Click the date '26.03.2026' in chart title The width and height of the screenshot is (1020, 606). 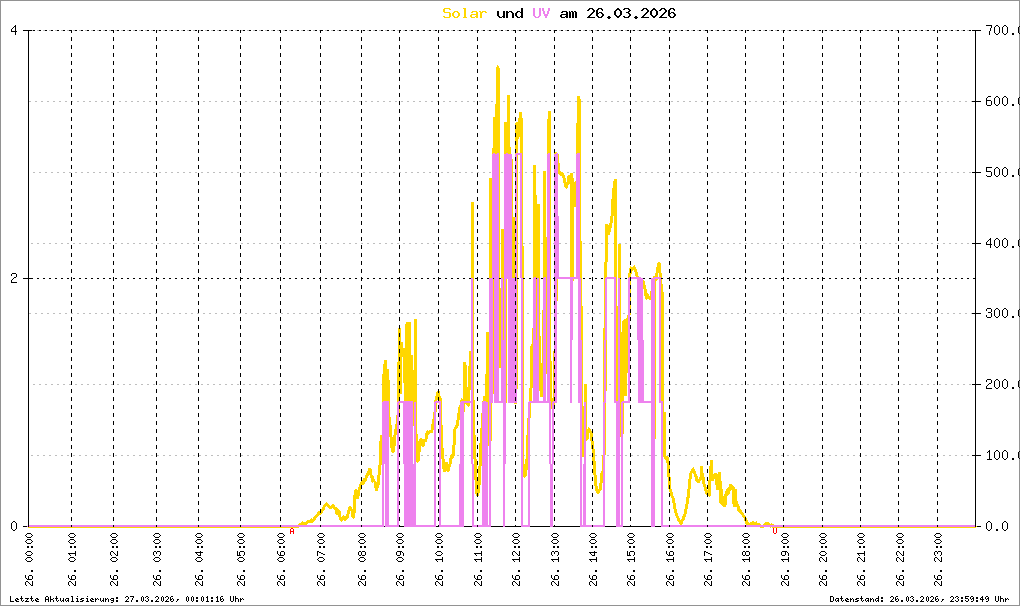pyautogui.click(x=631, y=13)
